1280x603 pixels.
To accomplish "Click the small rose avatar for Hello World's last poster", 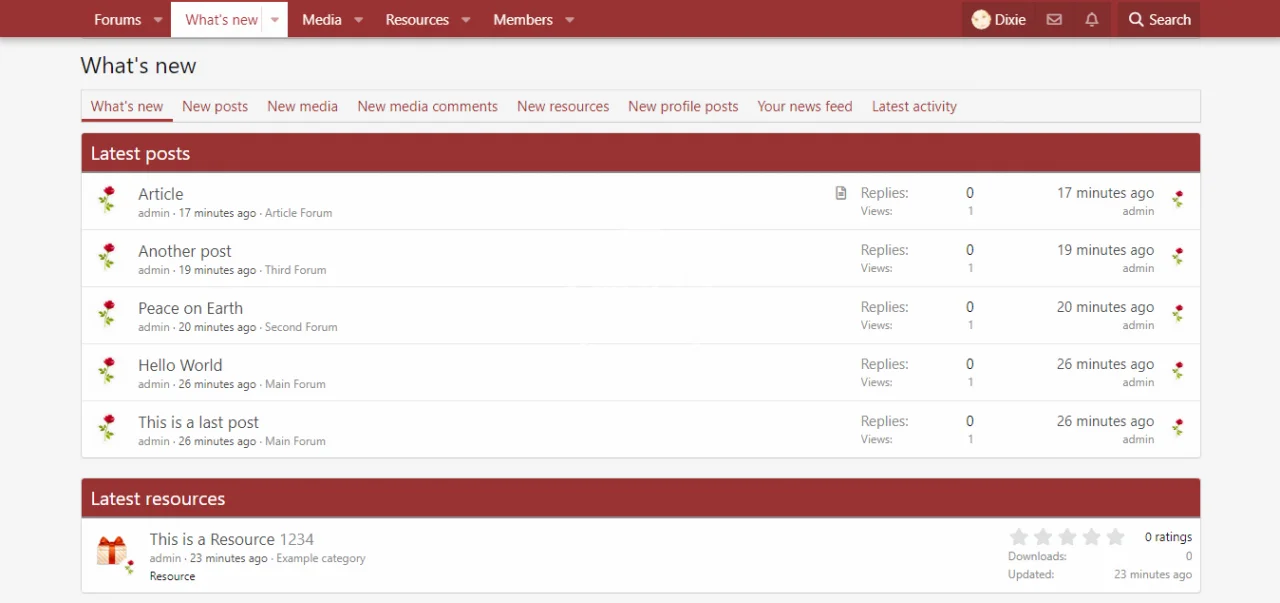I will [x=1178, y=371].
